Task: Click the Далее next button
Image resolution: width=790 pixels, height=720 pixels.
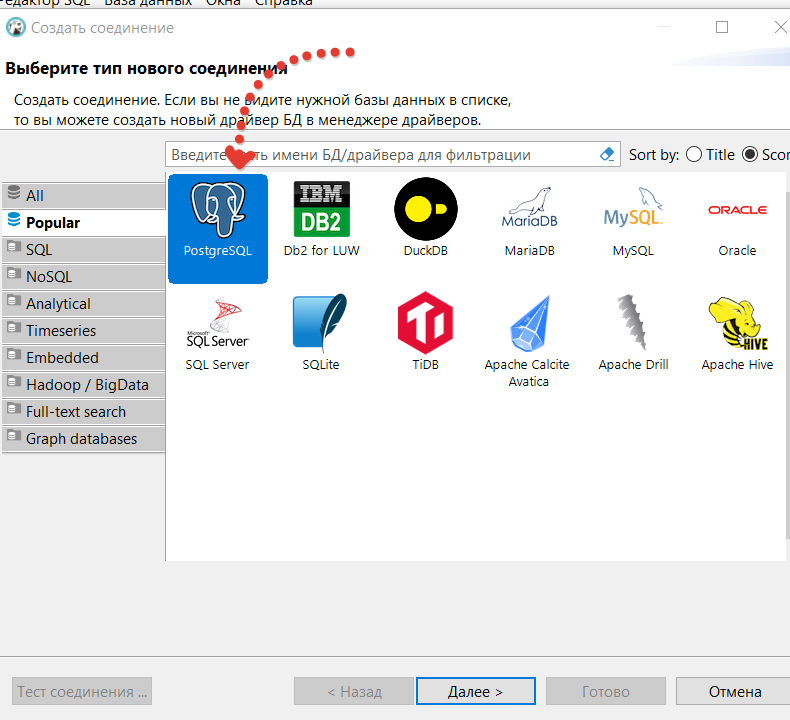Action: pyautogui.click(x=475, y=691)
